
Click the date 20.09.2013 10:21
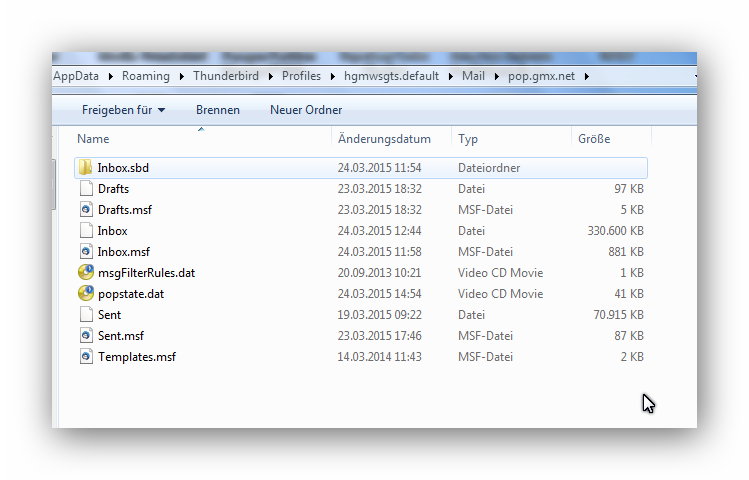[379, 273]
